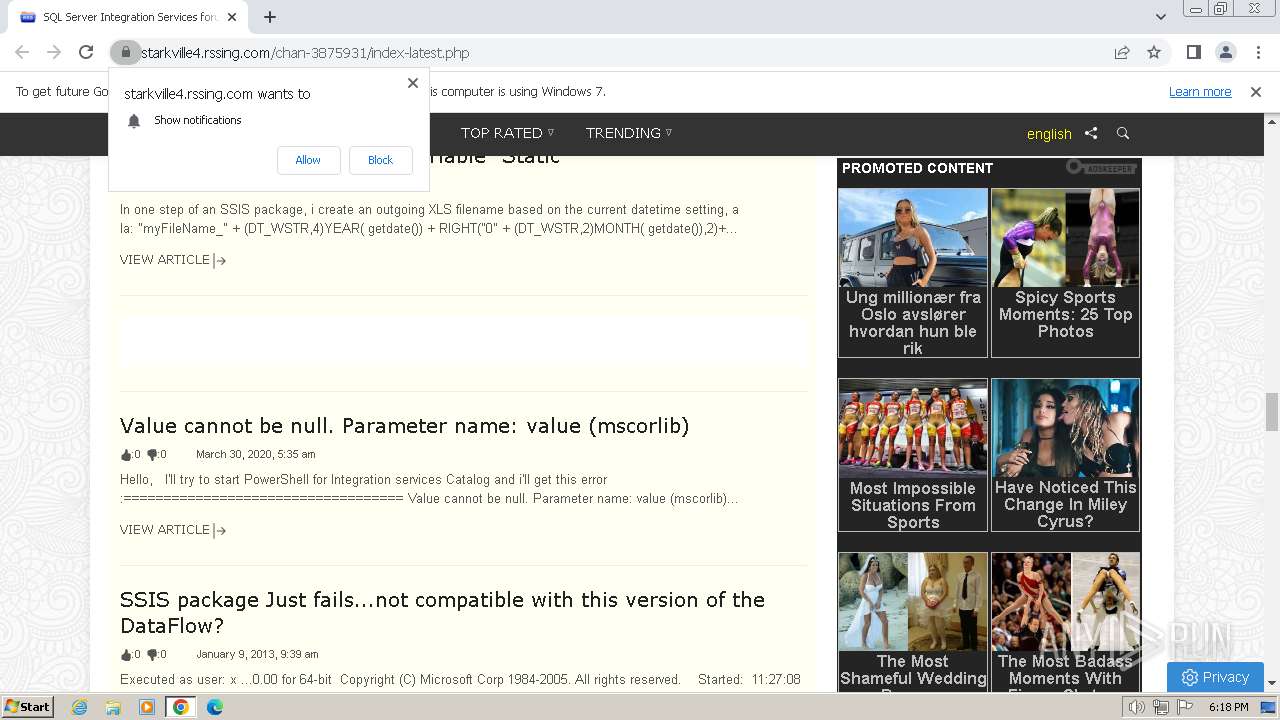Click the lock site info icon
This screenshot has height=720, width=1280.
pyautogui.click(x=125, y=52)
